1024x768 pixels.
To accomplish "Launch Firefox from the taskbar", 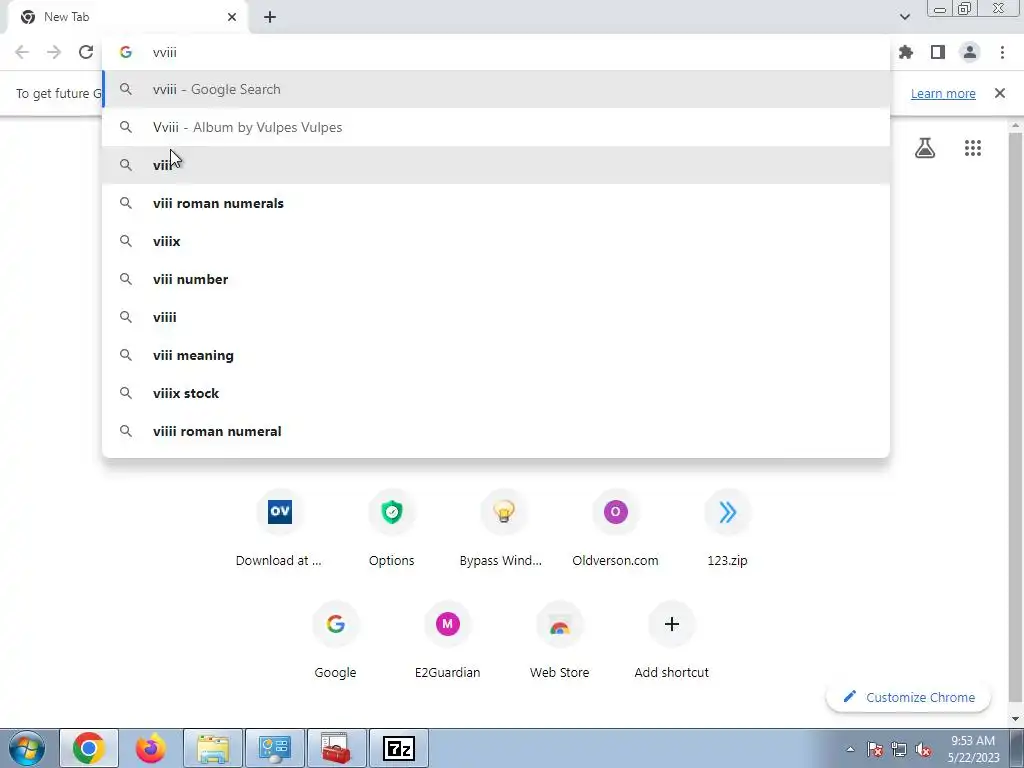I will (x=151, y=748).
